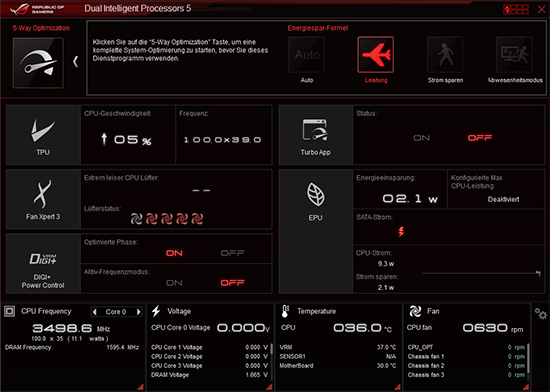Click the SATA-Strom lightning icon

coord(401,231)
